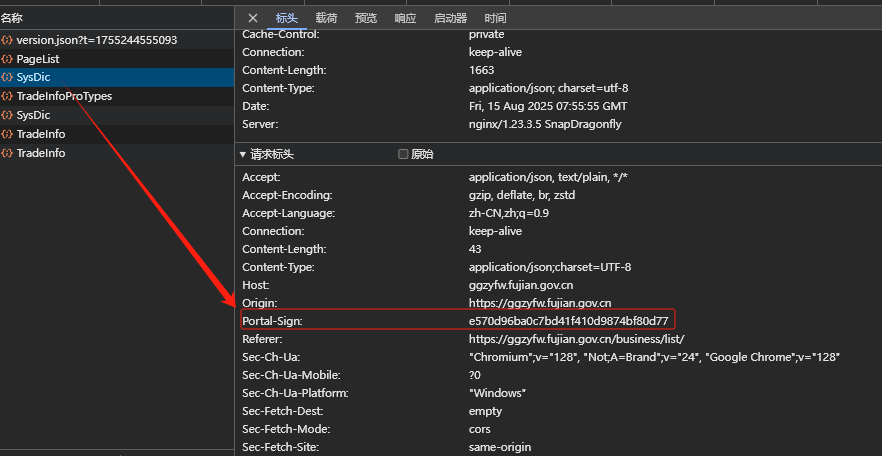Click the request Content-Type value charset=UTF-8
The width and height of the screenshot is (882, 456).
click(550, 267)
